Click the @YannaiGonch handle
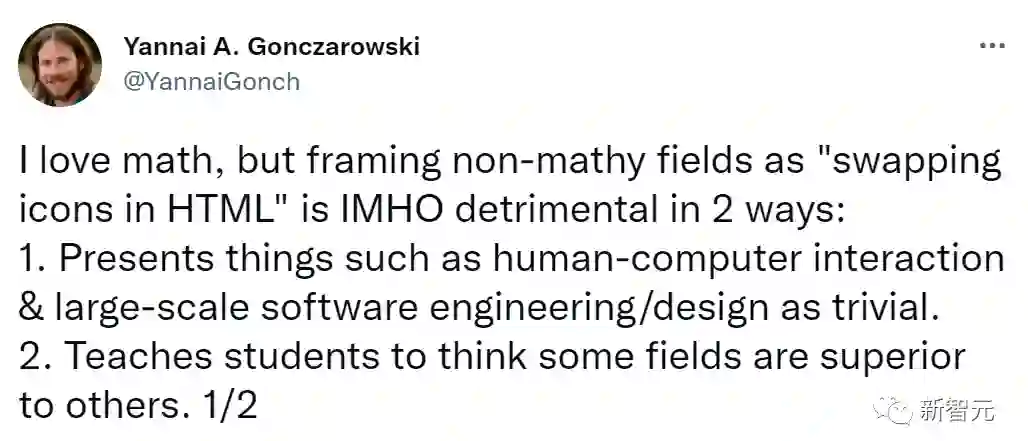Screen dimensions: 1028x441 (x=211, y=81)
